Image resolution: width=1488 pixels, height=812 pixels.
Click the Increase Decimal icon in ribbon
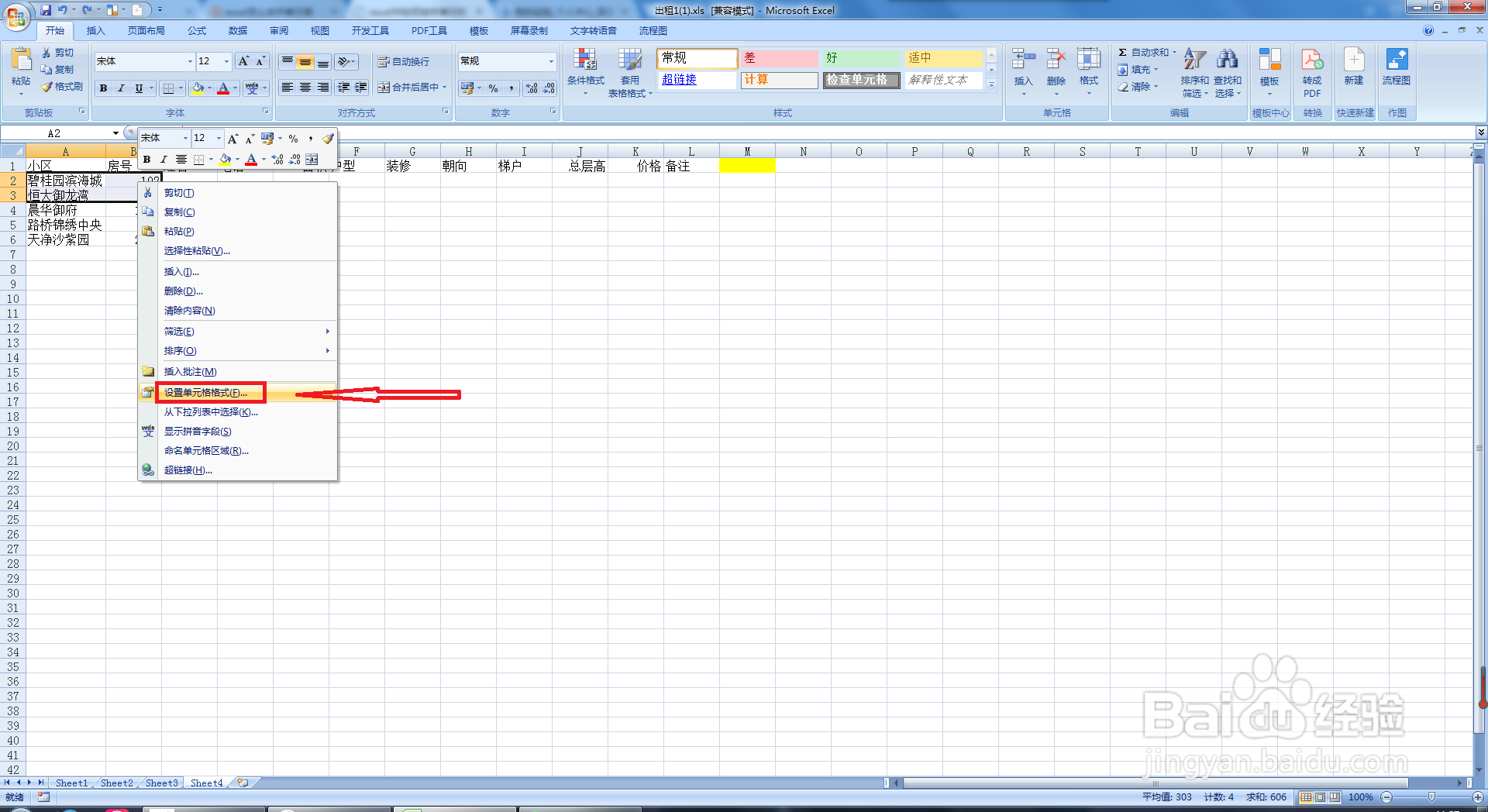click(532, 88)
